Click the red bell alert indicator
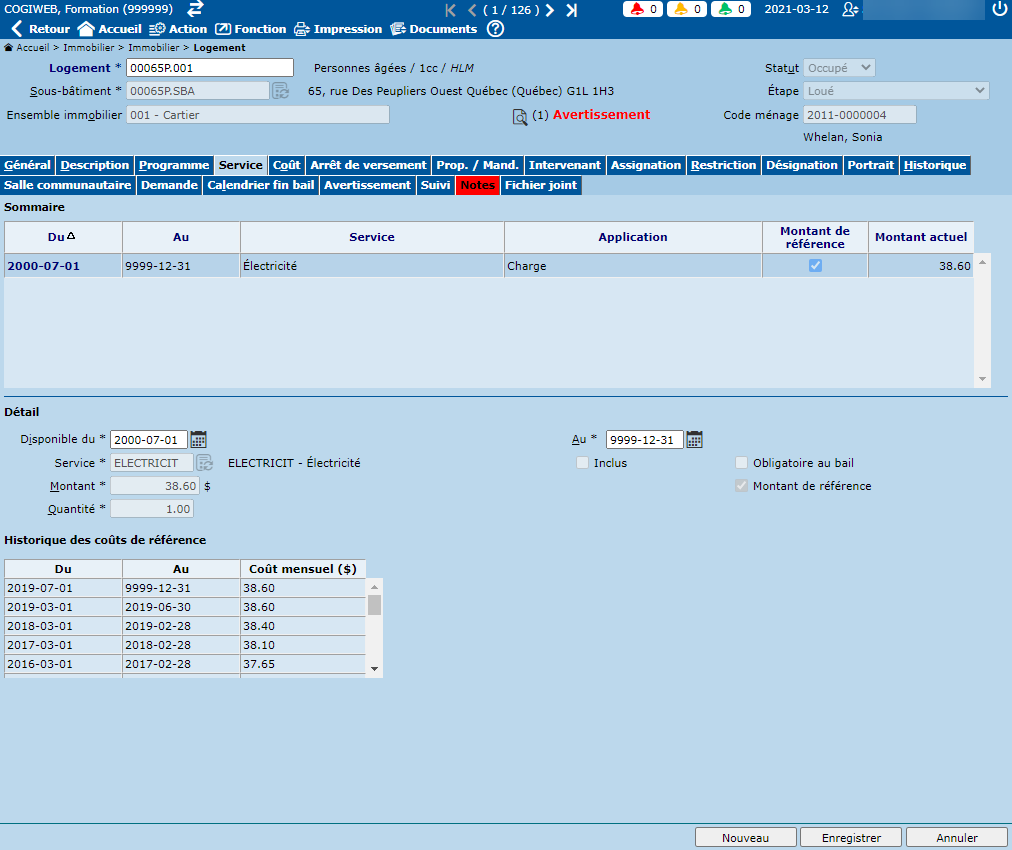The image size is (1012, 850). click(643, 10)
